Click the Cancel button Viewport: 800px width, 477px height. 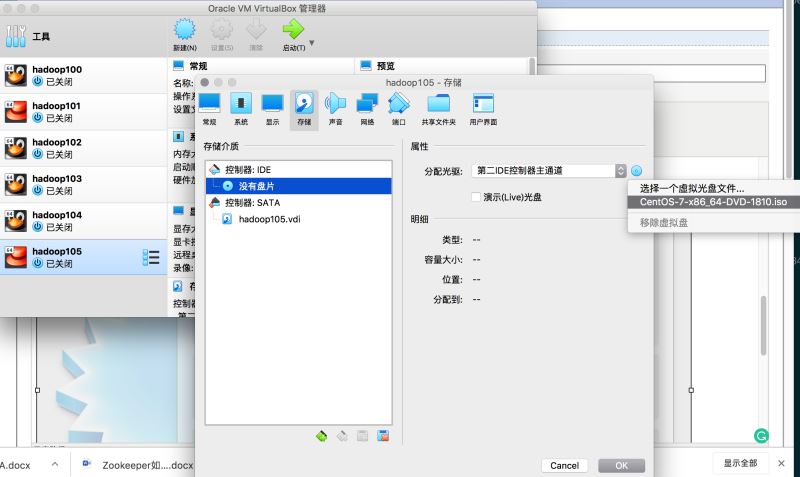point(564,465)
